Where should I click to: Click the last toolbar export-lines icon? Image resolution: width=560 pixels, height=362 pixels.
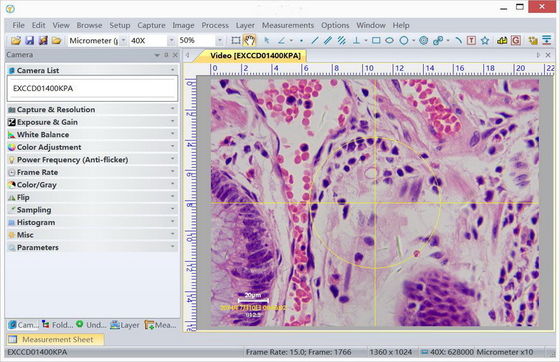click(x=546, y=40)
